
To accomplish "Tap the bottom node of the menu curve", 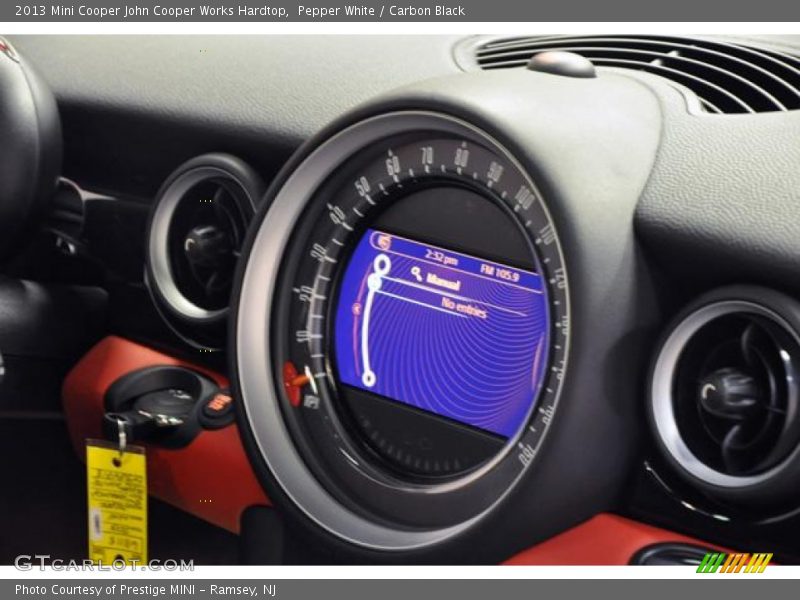I will click(368, 376).
